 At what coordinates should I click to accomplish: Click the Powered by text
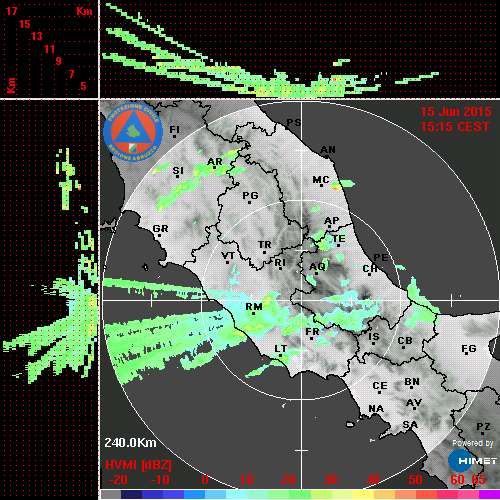click(x=473, y=443)
